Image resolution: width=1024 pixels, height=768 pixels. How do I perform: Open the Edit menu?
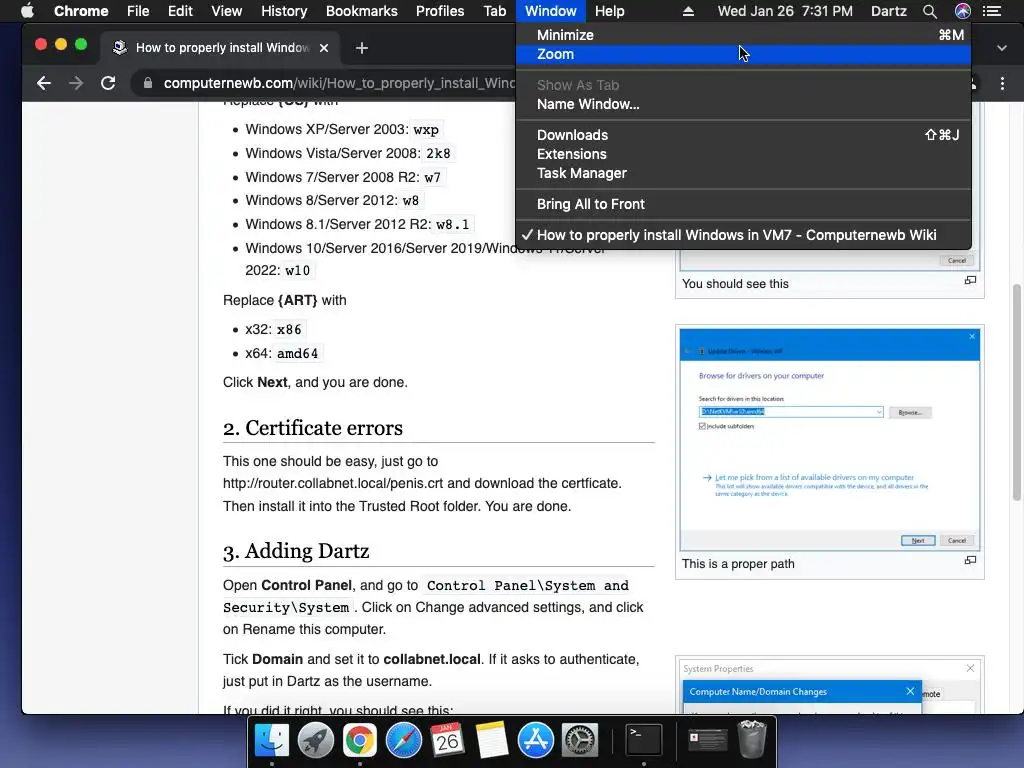click(180, 11)
